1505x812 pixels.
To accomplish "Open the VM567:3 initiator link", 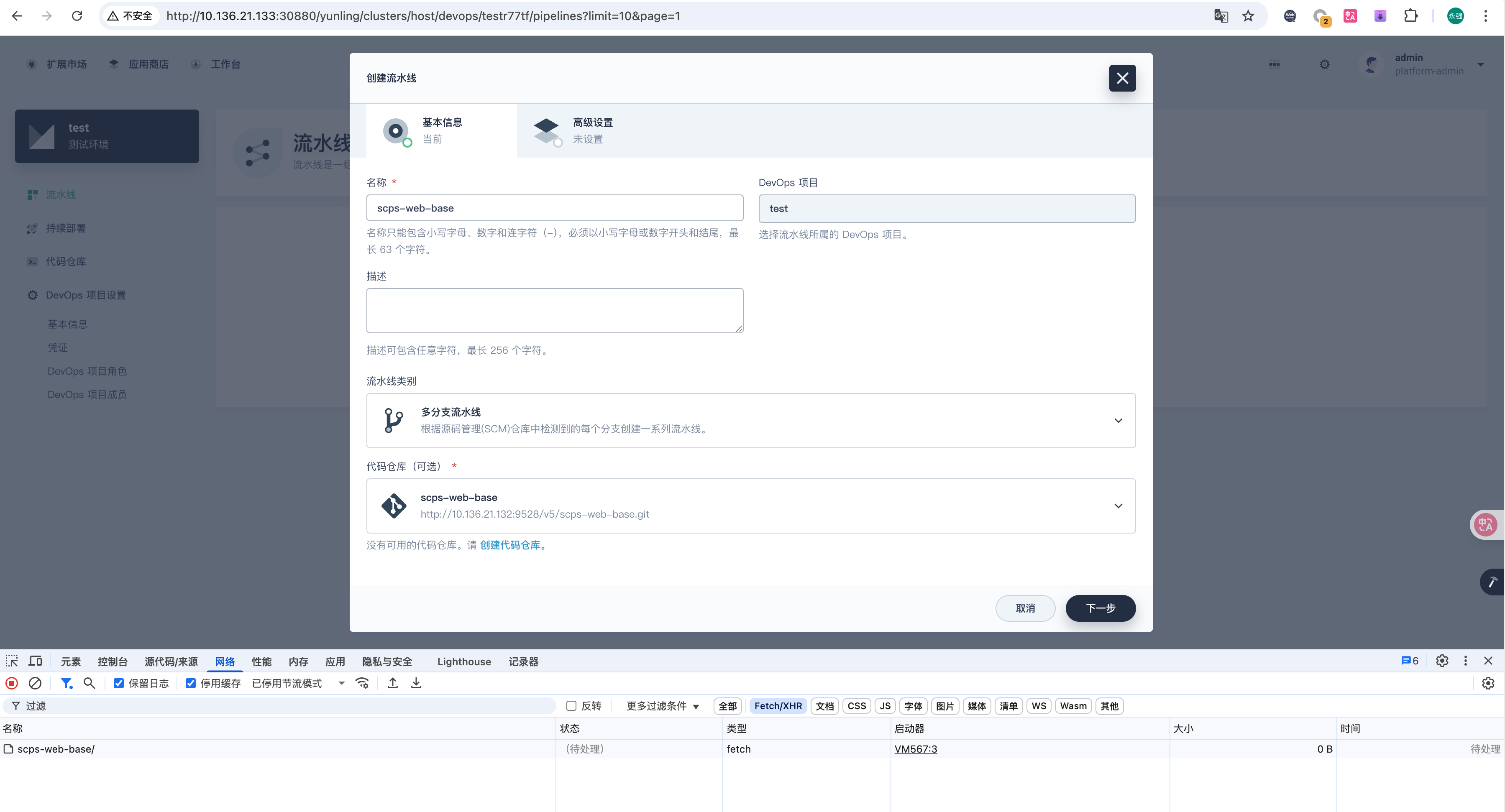I will point(916,749).
